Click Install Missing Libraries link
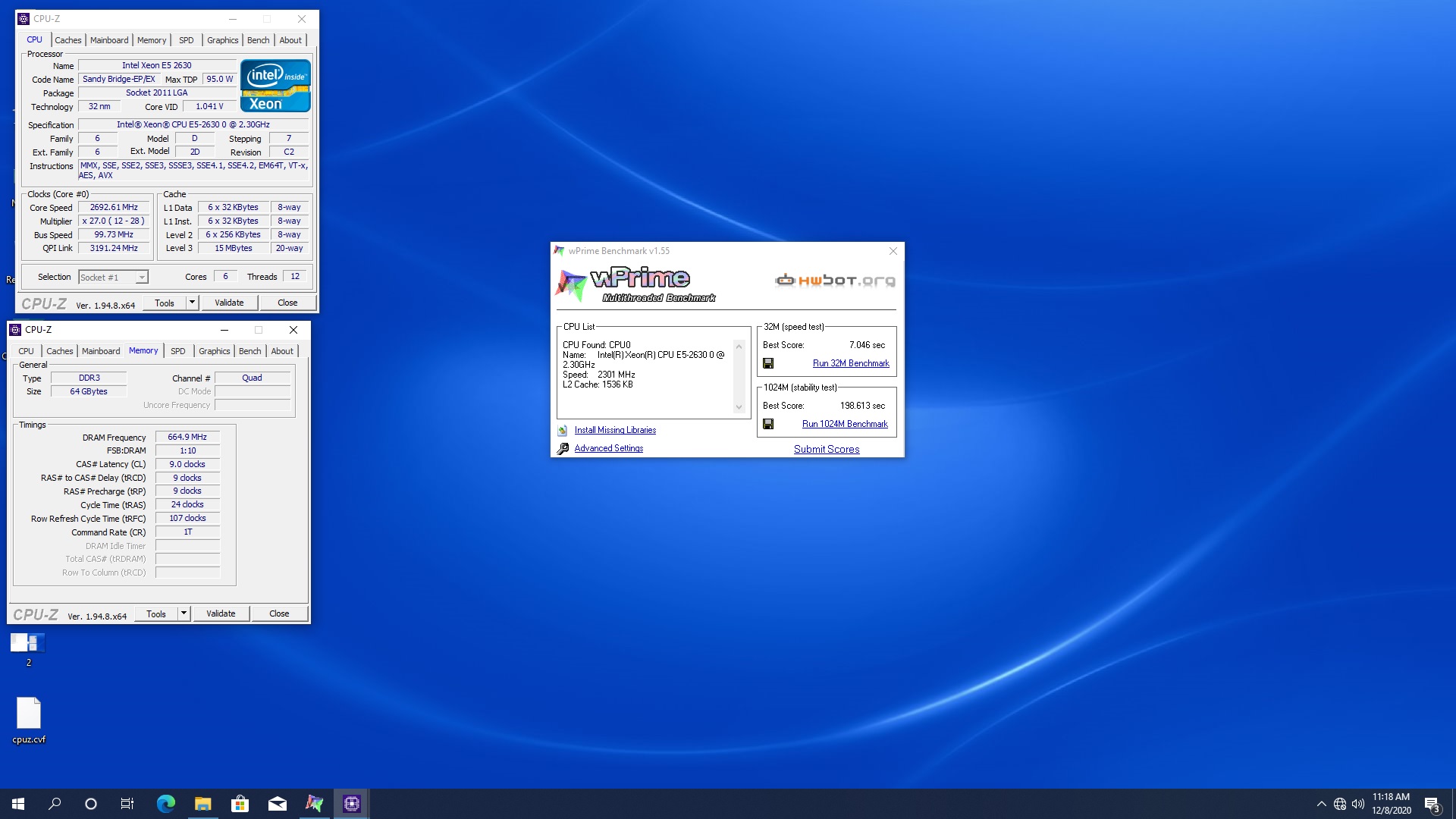 [x=615, y=430]
